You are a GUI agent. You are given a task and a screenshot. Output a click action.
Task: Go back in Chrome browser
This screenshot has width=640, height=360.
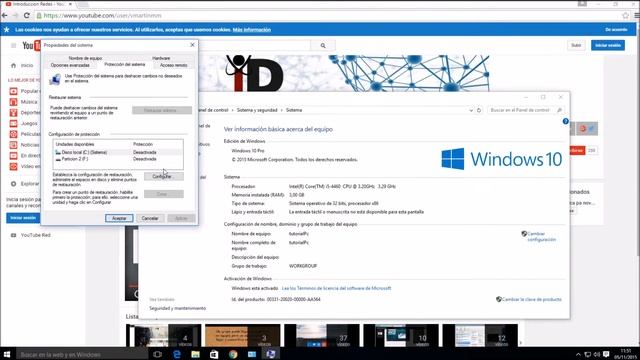point(4,16)
